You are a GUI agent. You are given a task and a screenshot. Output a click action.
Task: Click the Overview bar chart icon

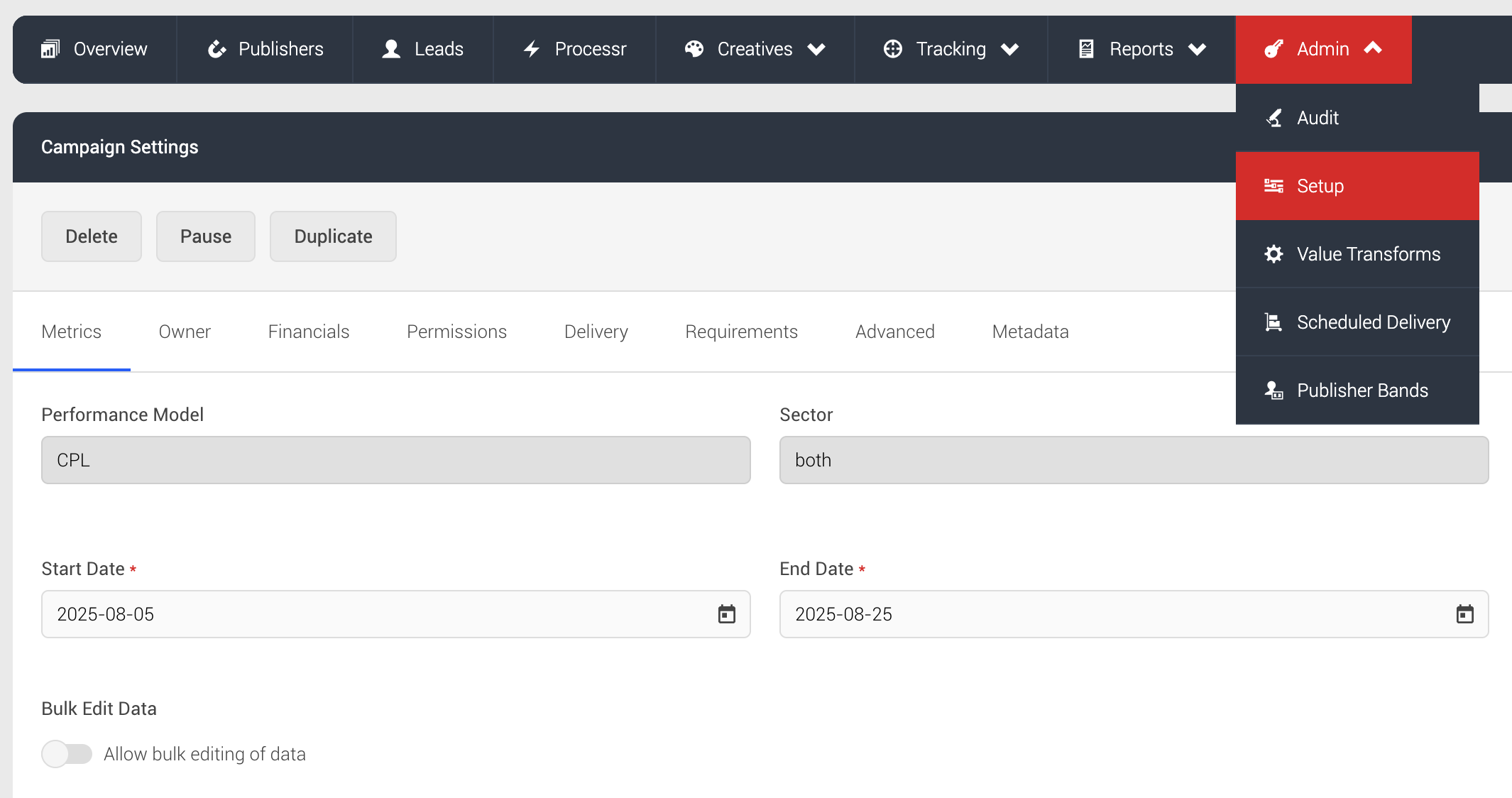pos(50,48)
